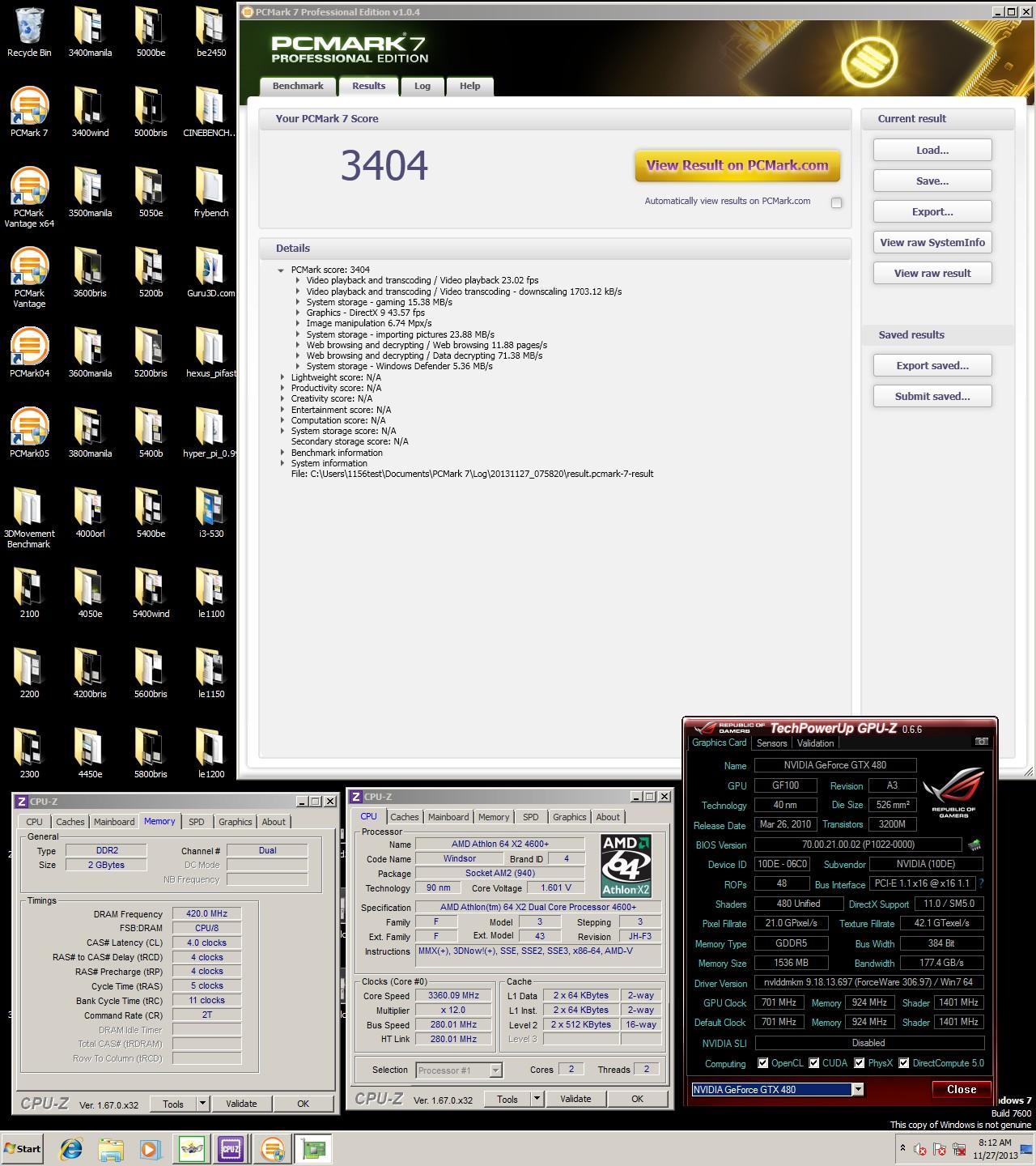Open the frybench folder
Viewport: 1036px width, 1166px height.
pyautogui.click(x=210, y=192)
